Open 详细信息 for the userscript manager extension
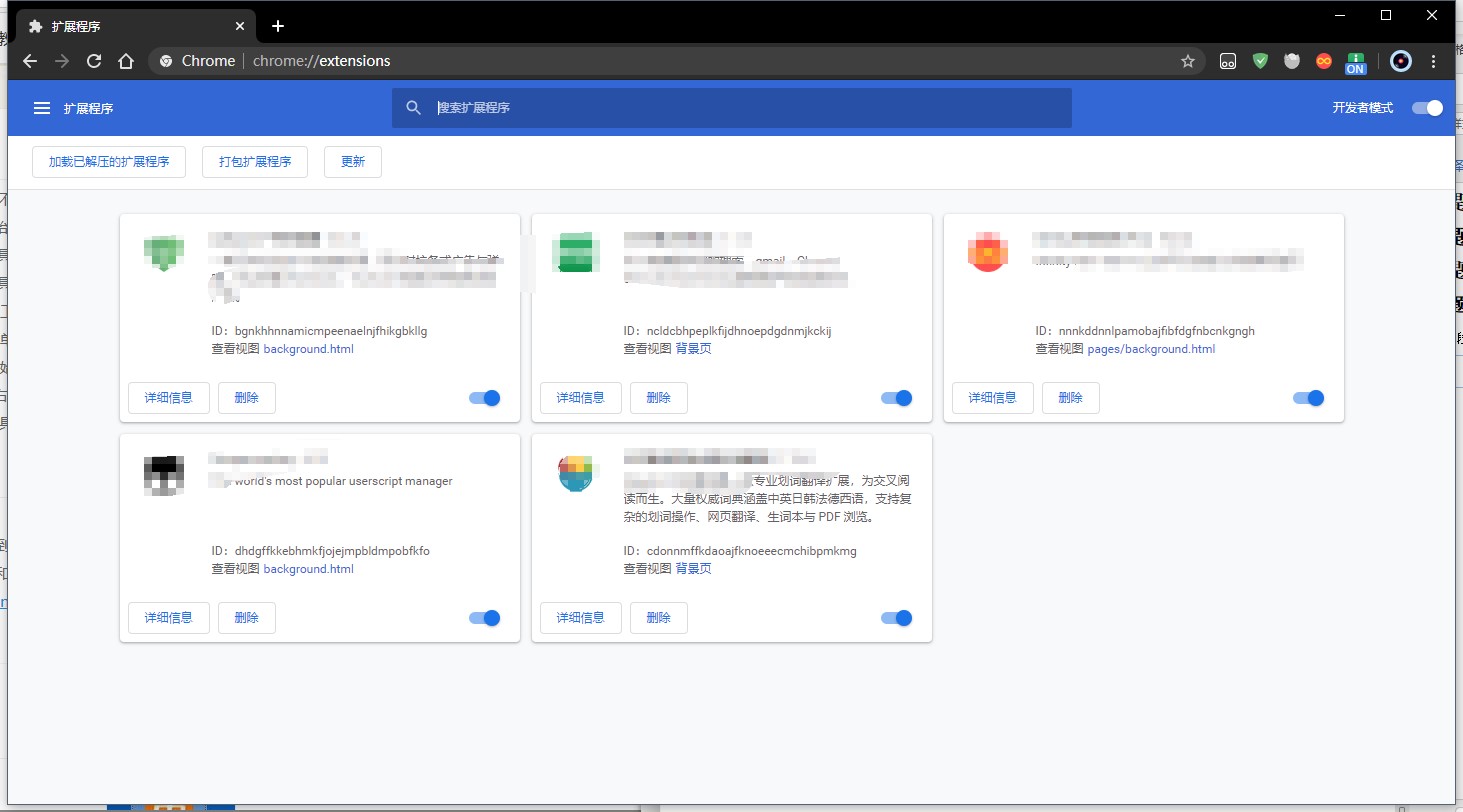This screenshot has width=1463, height=812. tap(169, 618)
